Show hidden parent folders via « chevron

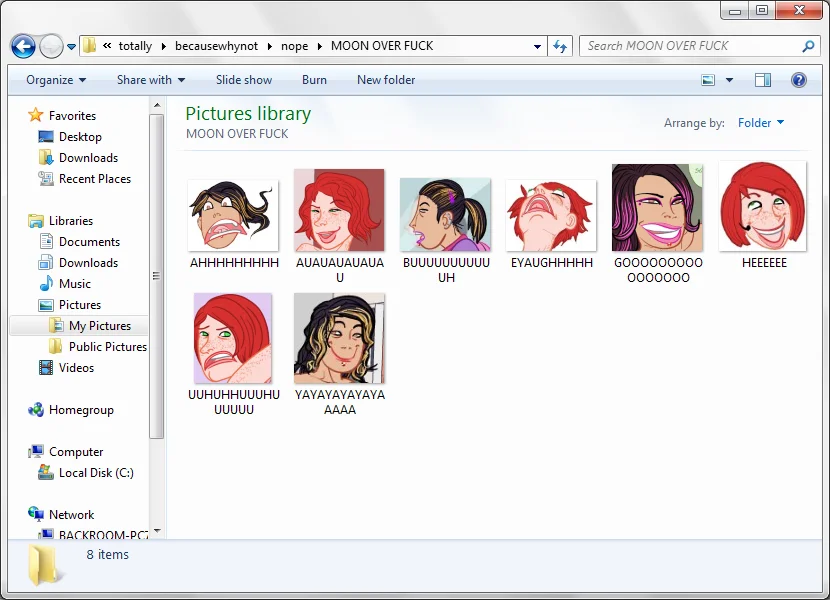pos(107,46)
